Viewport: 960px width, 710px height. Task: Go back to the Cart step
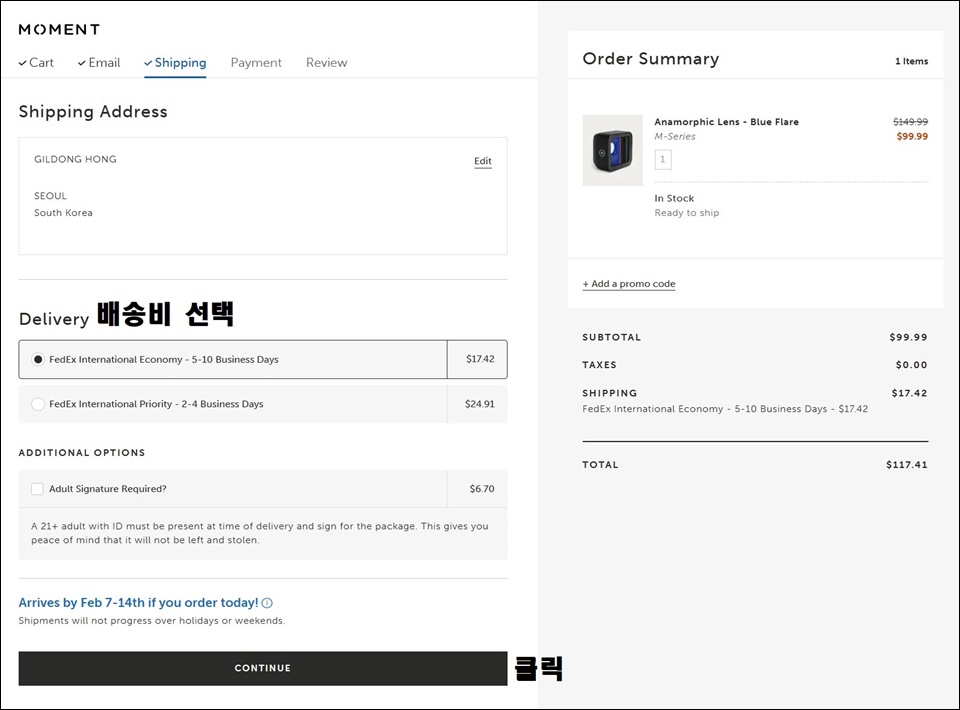(36, 62)
